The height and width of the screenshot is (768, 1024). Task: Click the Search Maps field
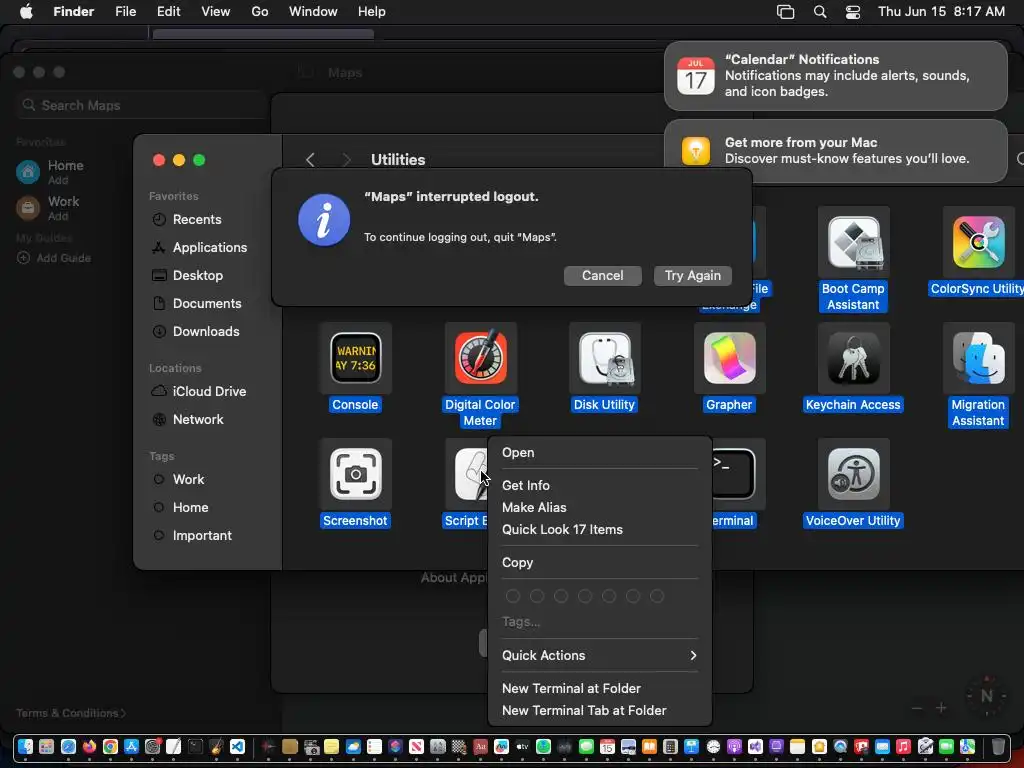pos(142,105)
